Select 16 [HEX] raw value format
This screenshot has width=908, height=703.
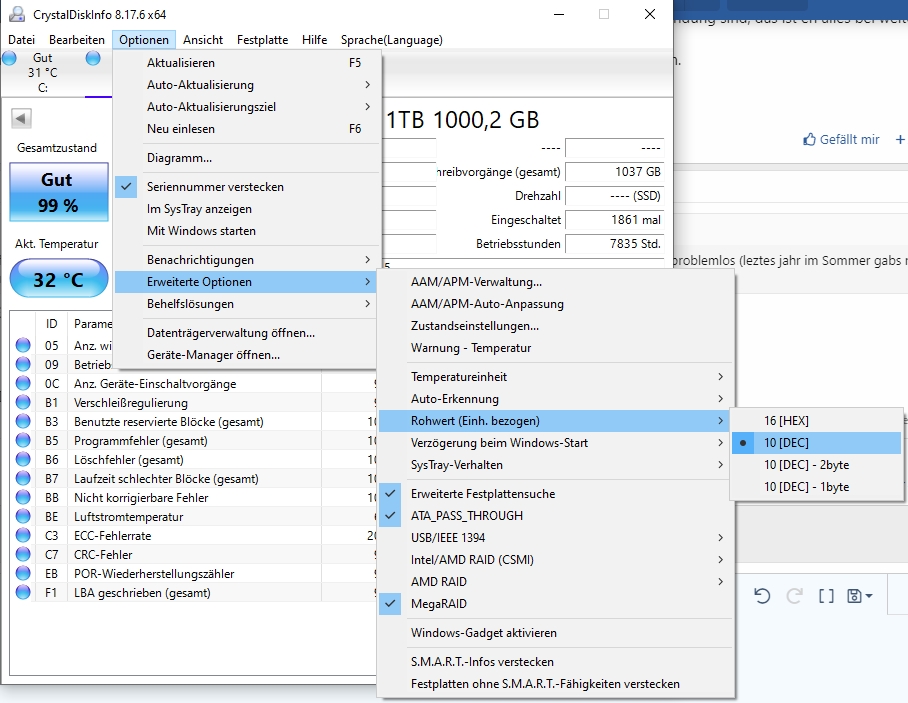817,420
